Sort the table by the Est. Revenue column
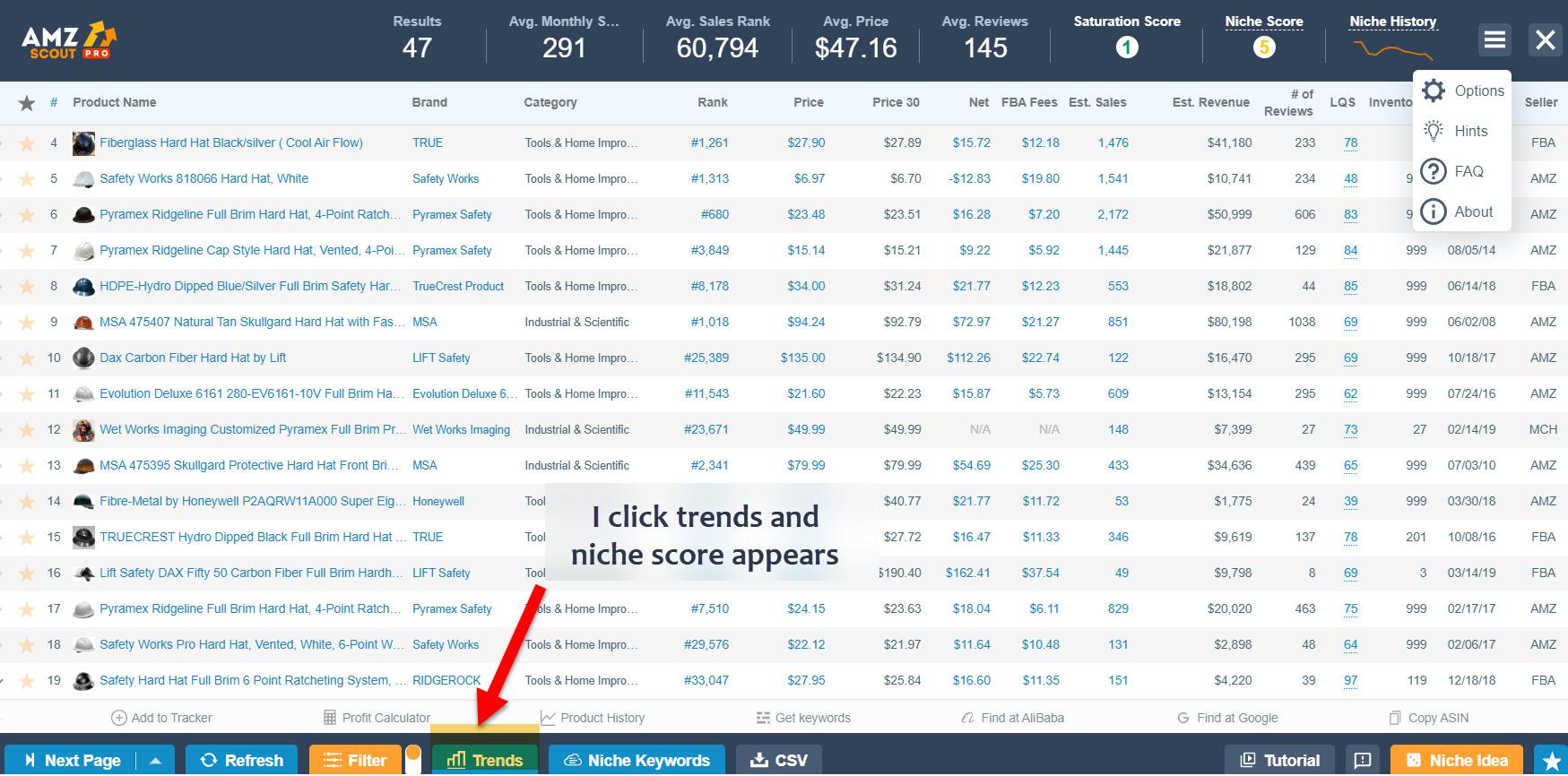The width and height of the screenshot is (1568, 776). point(1209,102)
